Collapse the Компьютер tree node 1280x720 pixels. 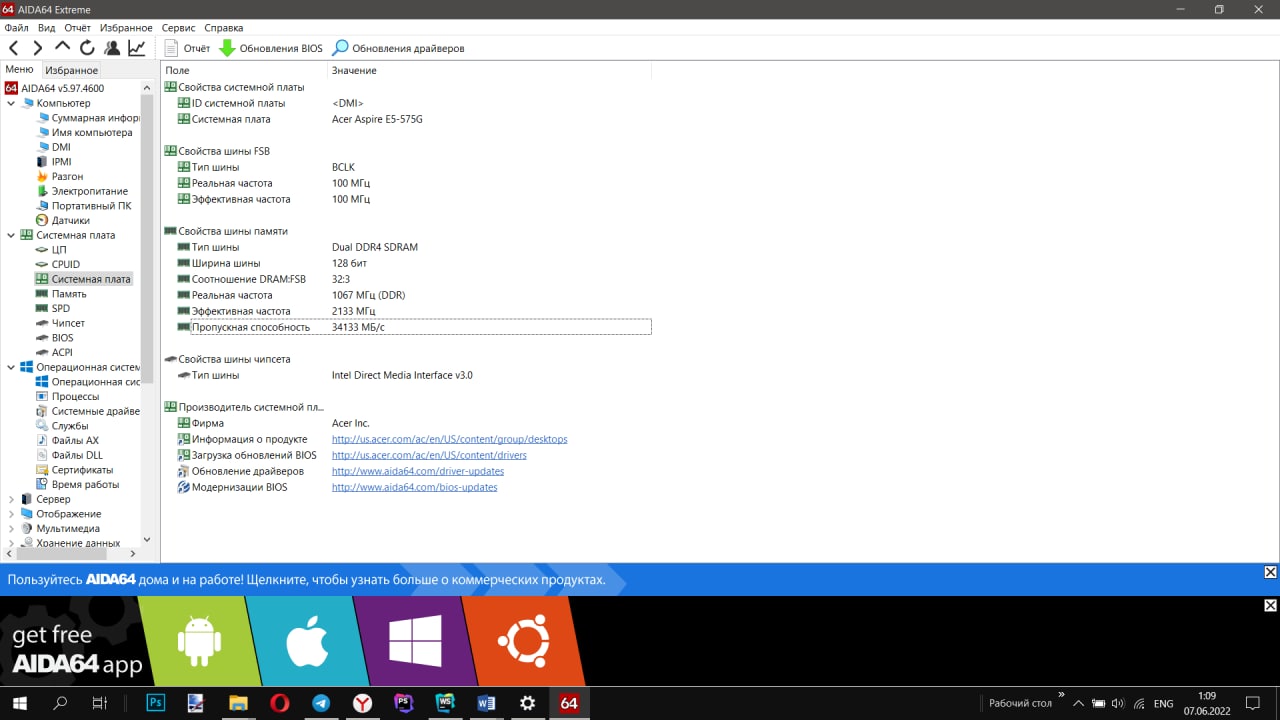pos(11,103)
